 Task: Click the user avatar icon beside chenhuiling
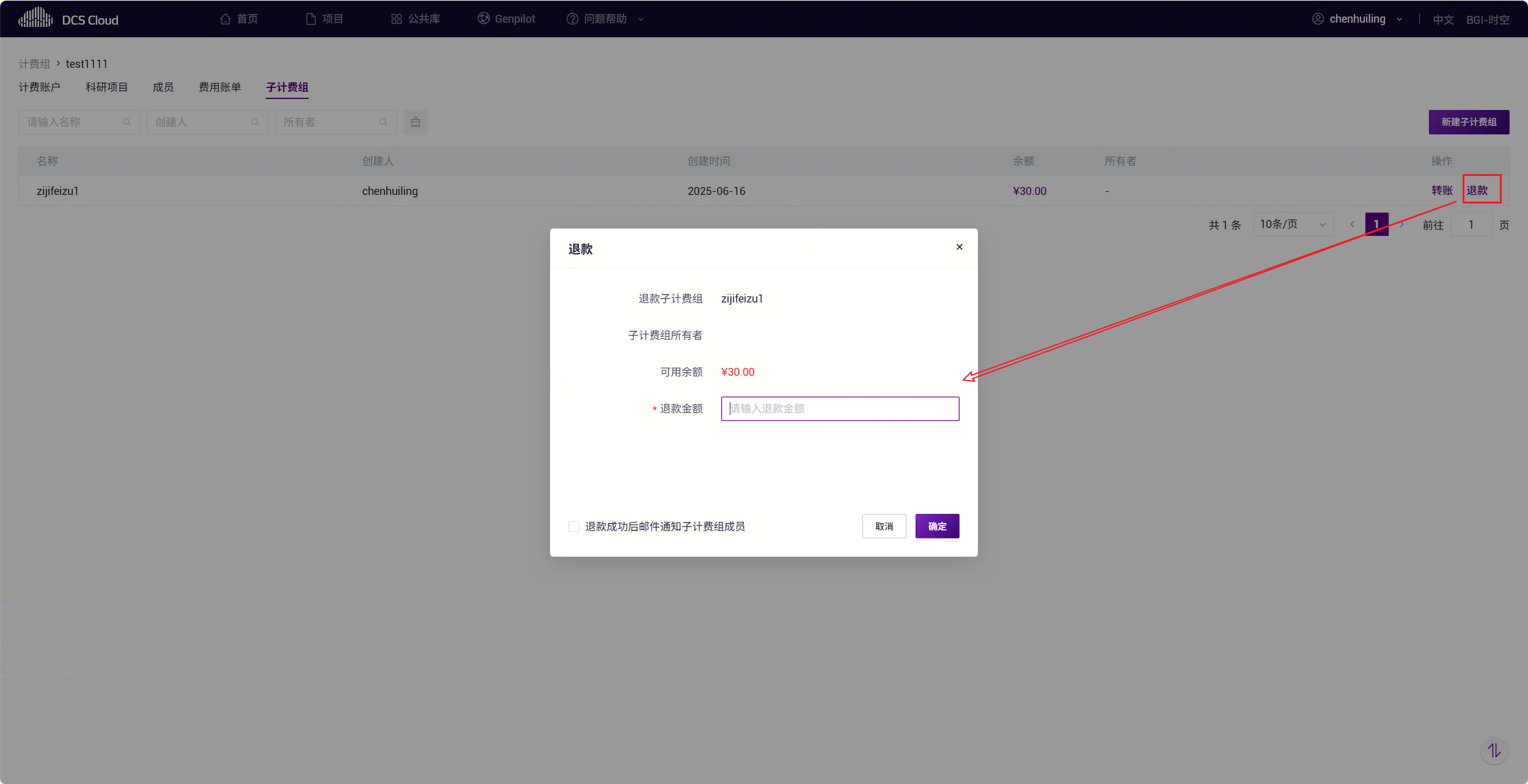[x=1318, y=19]
